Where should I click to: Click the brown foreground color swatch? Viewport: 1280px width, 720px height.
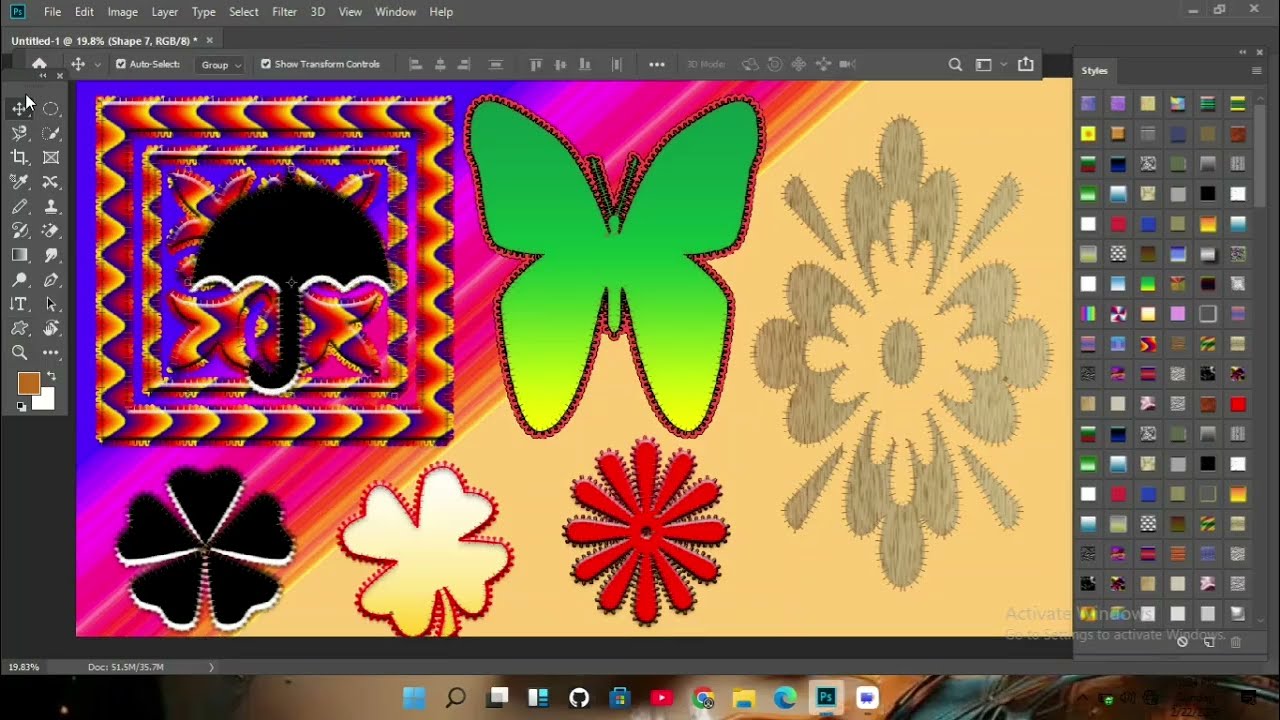(28, 383)
